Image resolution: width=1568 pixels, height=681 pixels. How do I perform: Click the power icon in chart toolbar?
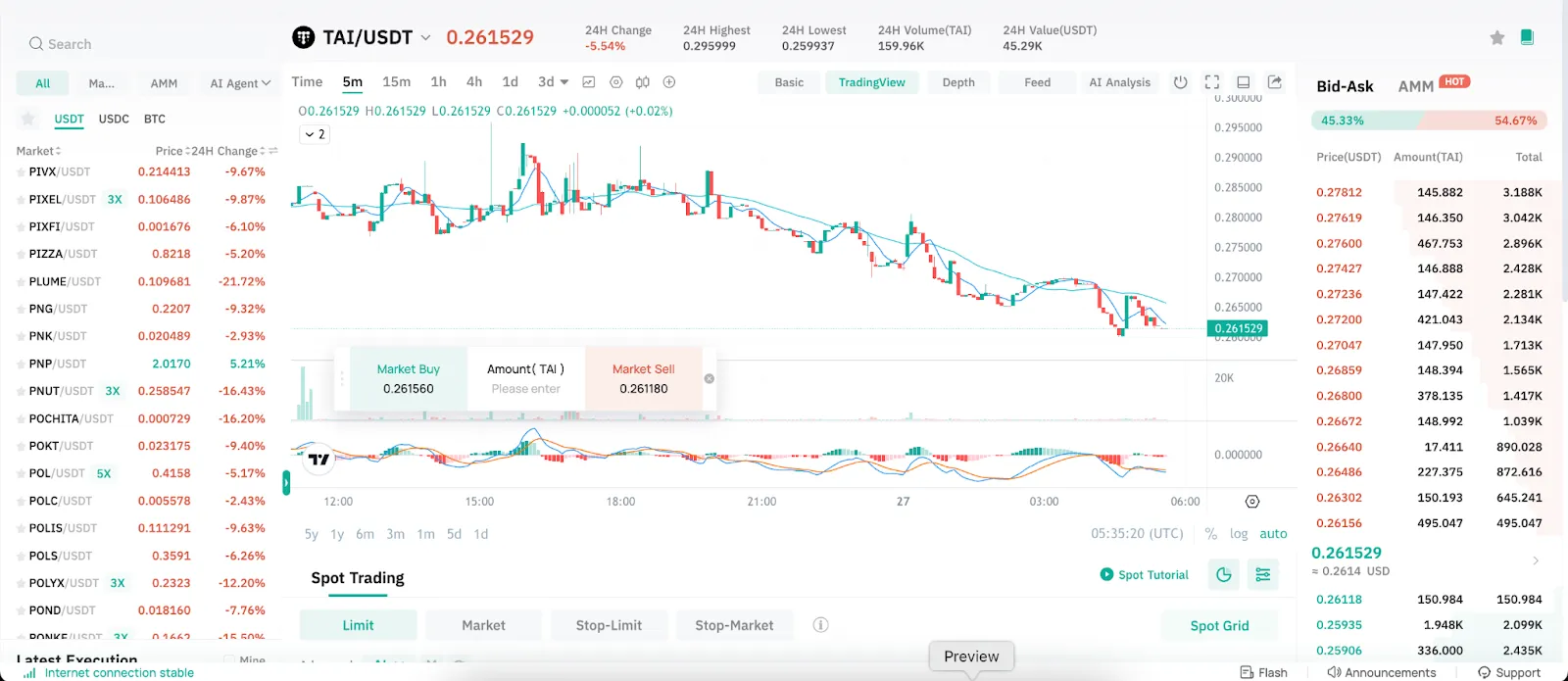[1181, 82]
